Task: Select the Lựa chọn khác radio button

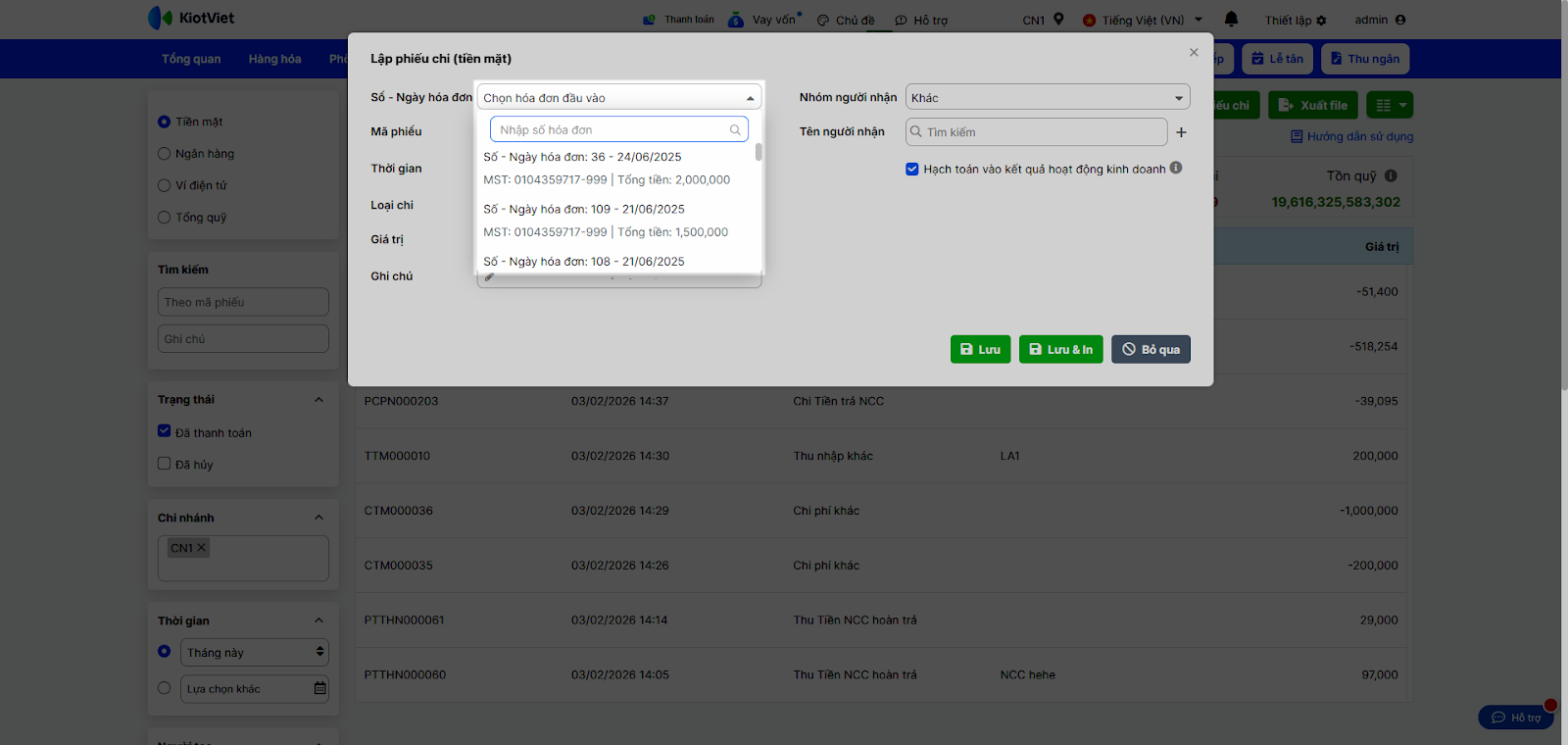Action: coord(164,688)
